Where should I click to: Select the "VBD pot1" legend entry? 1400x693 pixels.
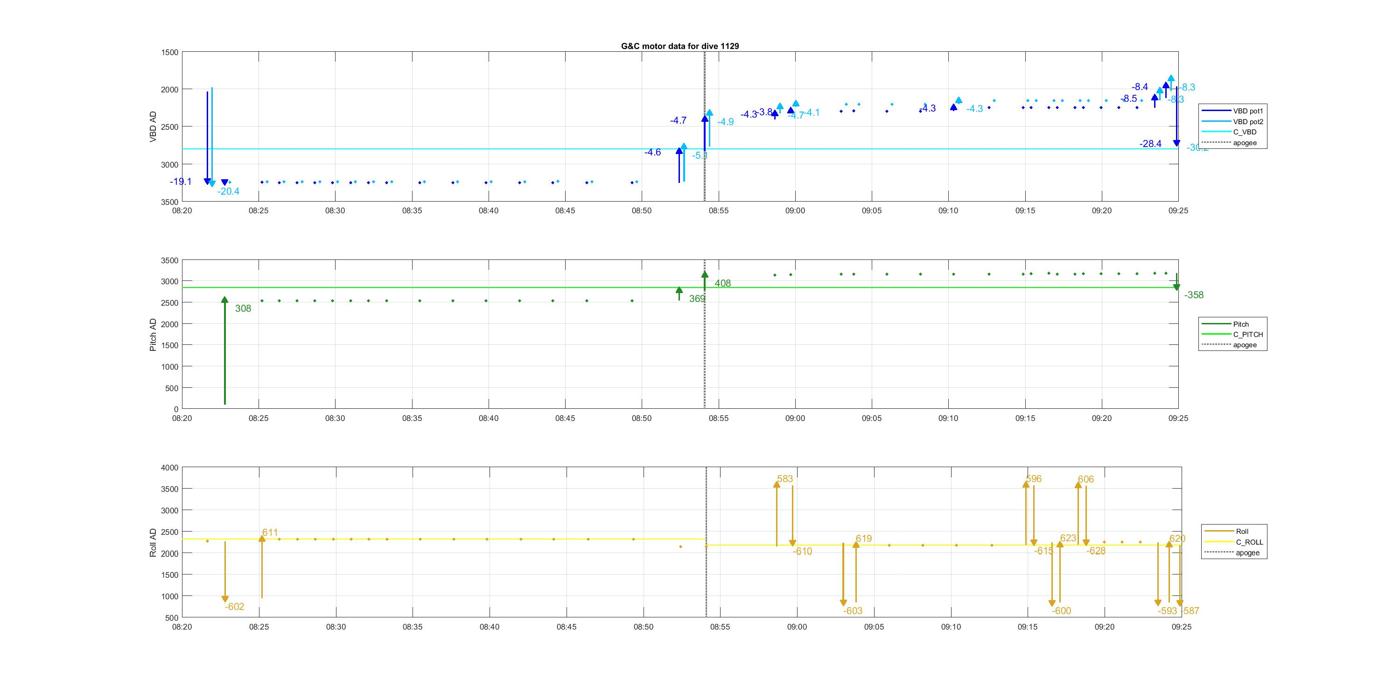coord(1234,110)
